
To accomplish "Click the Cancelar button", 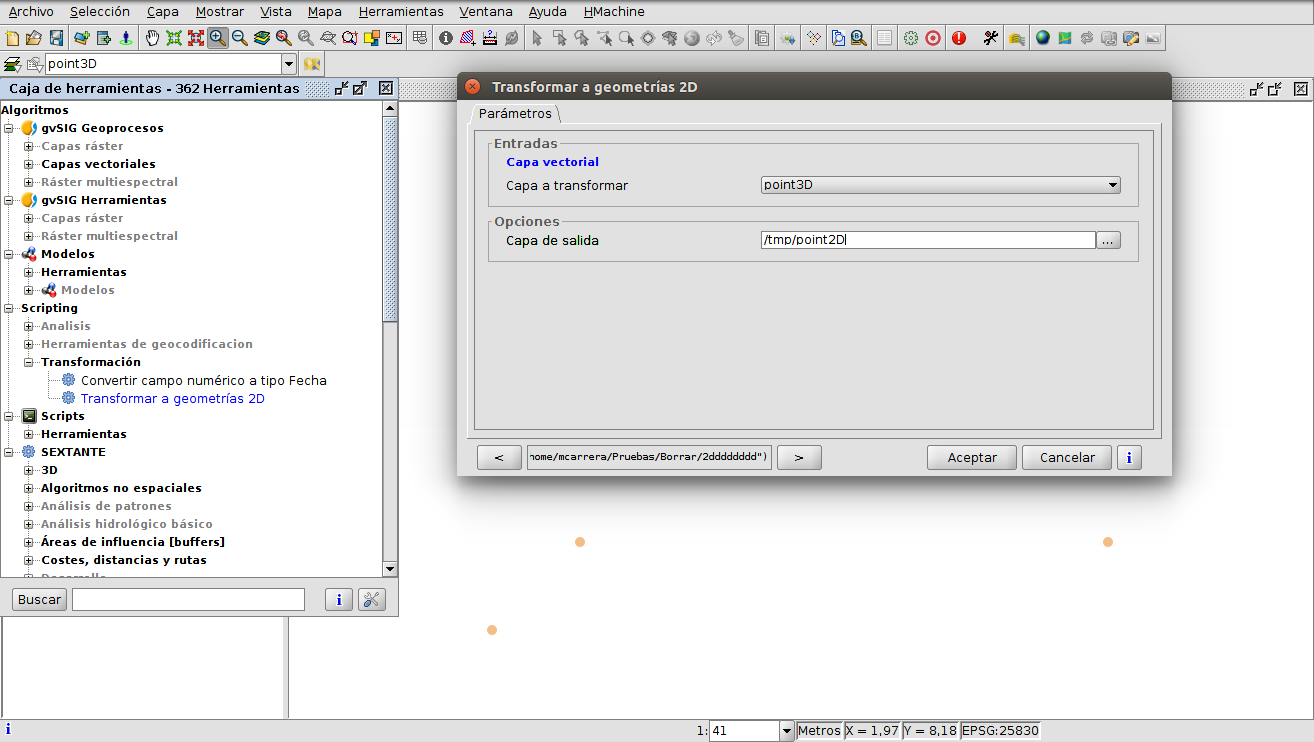I will tap(1067, 457).
